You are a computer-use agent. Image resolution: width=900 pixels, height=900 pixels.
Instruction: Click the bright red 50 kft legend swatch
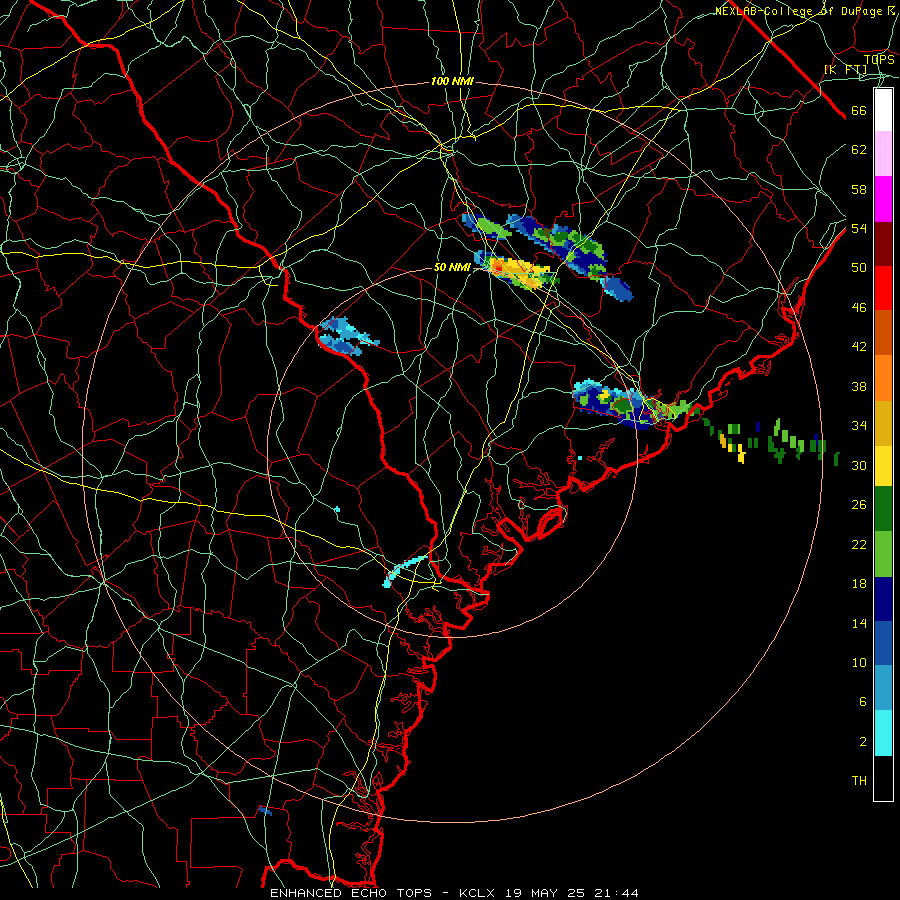click(x=883, y=288)
